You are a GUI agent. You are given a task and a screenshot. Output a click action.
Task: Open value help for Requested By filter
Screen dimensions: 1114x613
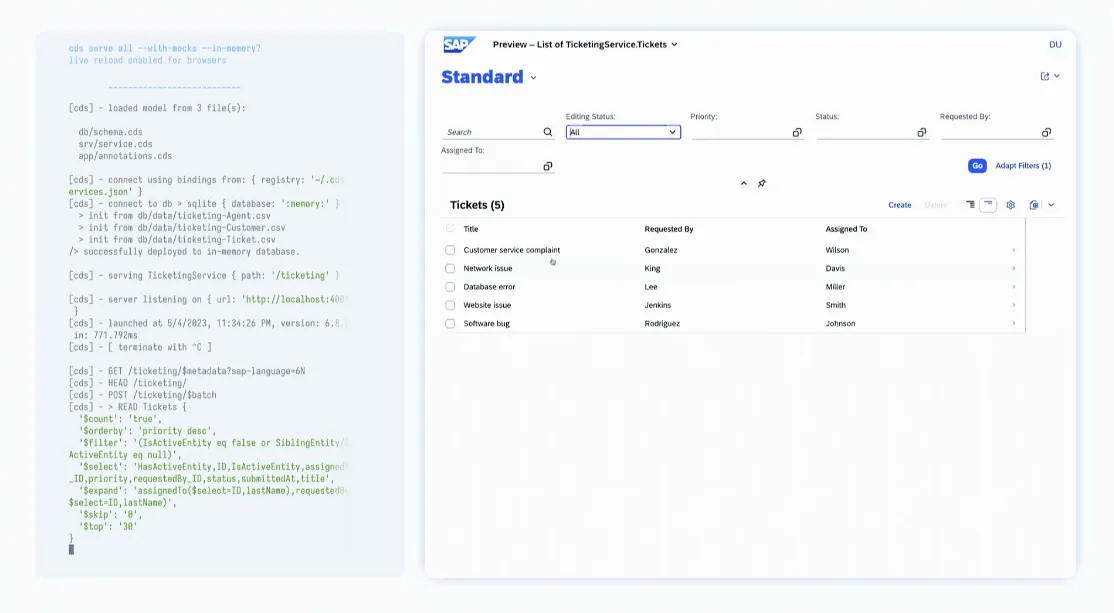point(1046,132)
